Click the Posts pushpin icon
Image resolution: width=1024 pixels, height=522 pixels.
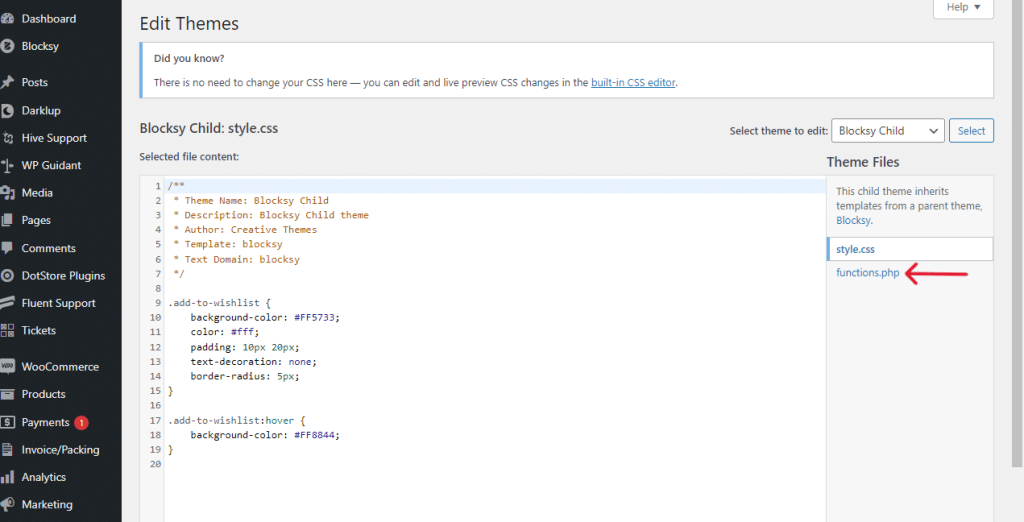pyautogui.click(x=7, y=82)
